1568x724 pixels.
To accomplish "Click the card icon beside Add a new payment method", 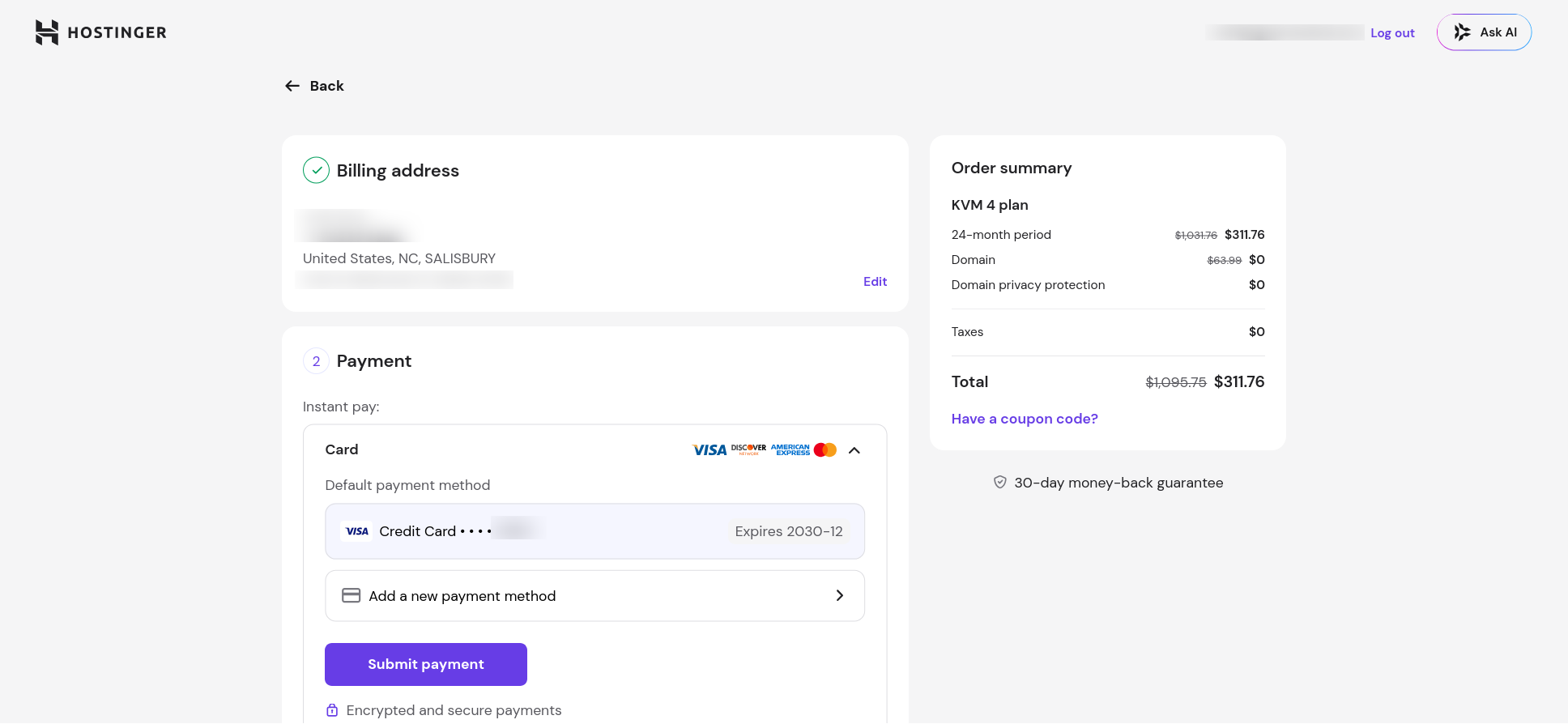I will 351,595.
